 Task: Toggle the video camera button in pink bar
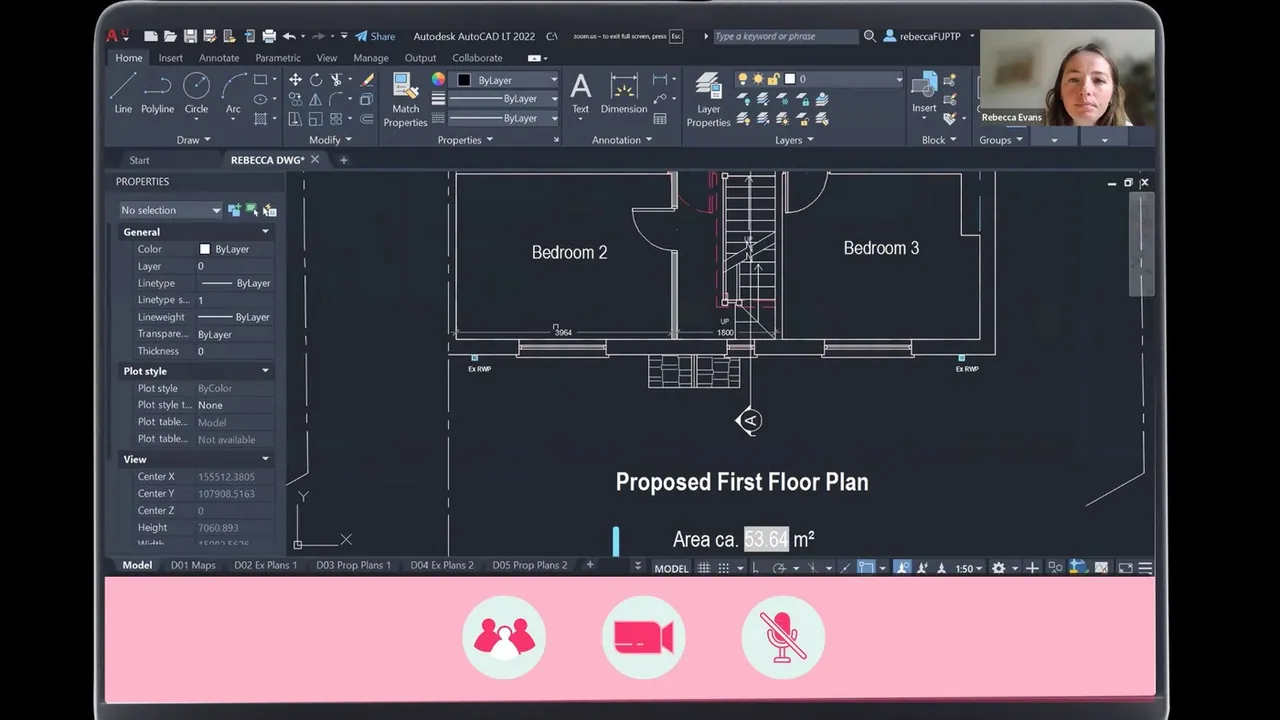[643, 637]
